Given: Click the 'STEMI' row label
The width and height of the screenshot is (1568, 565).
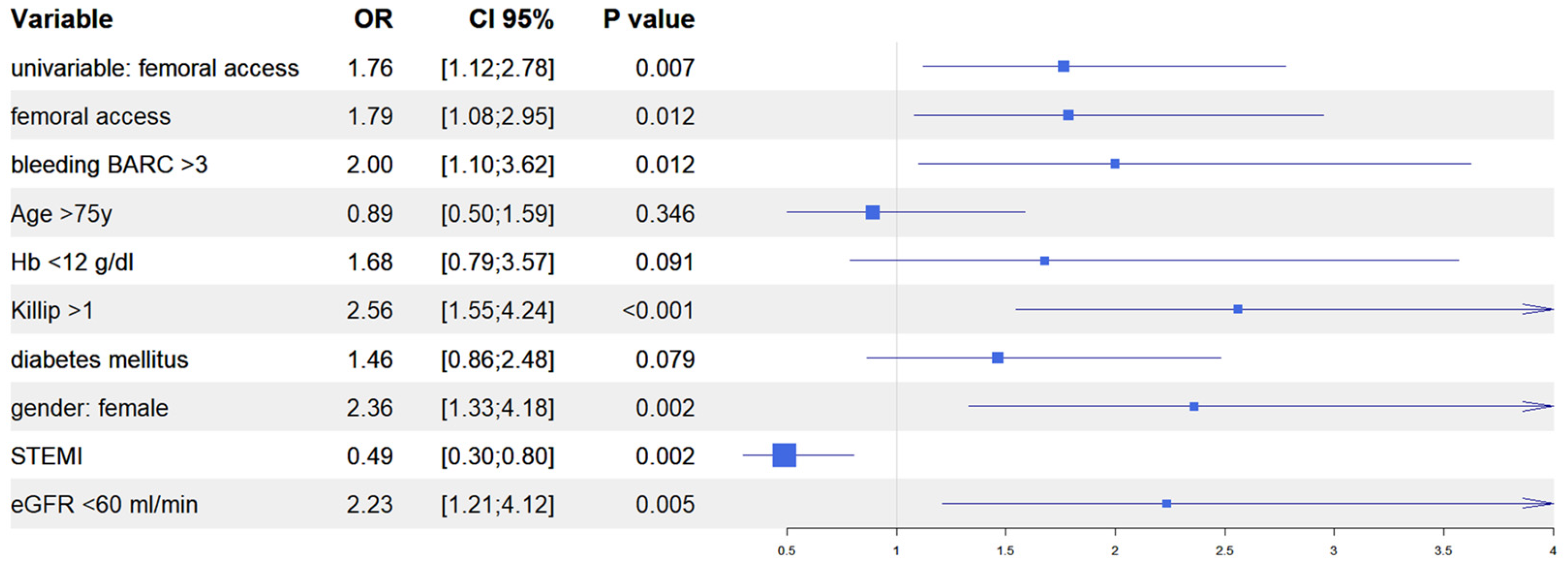Looking at the screenshot, I should 46,456.
